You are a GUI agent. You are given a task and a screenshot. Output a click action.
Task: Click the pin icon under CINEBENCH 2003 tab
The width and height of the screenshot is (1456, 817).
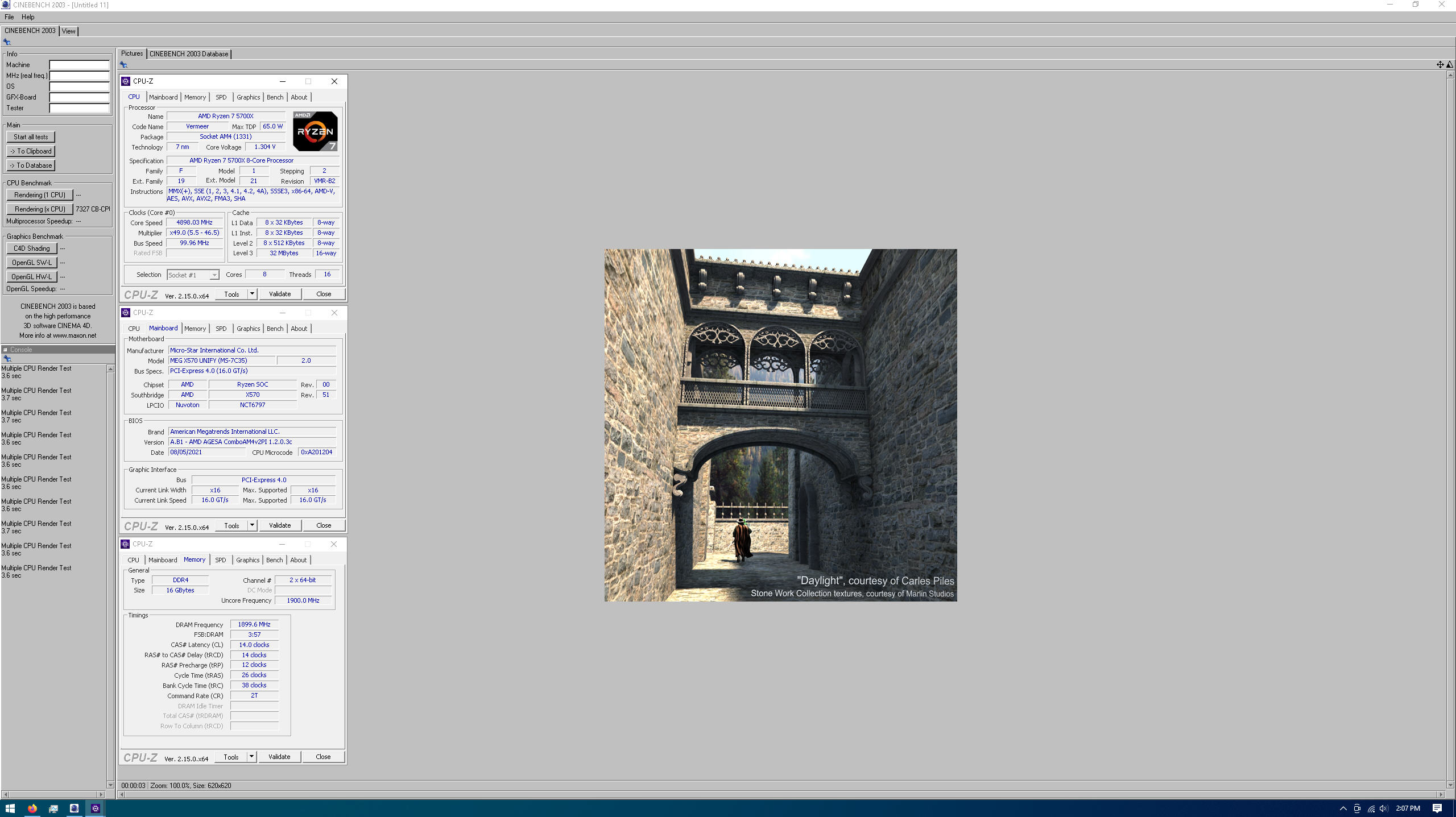(x=7, y=42)
